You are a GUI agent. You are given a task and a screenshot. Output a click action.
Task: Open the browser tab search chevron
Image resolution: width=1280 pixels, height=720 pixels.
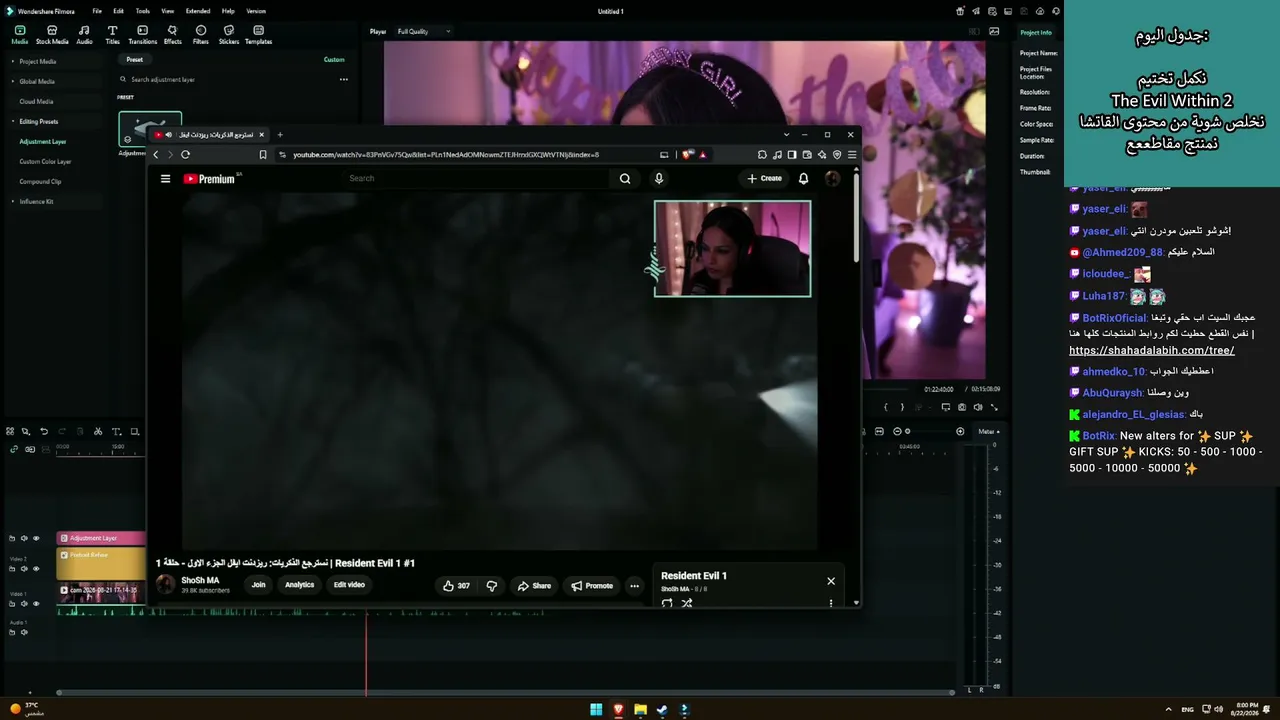coord(787,135)
